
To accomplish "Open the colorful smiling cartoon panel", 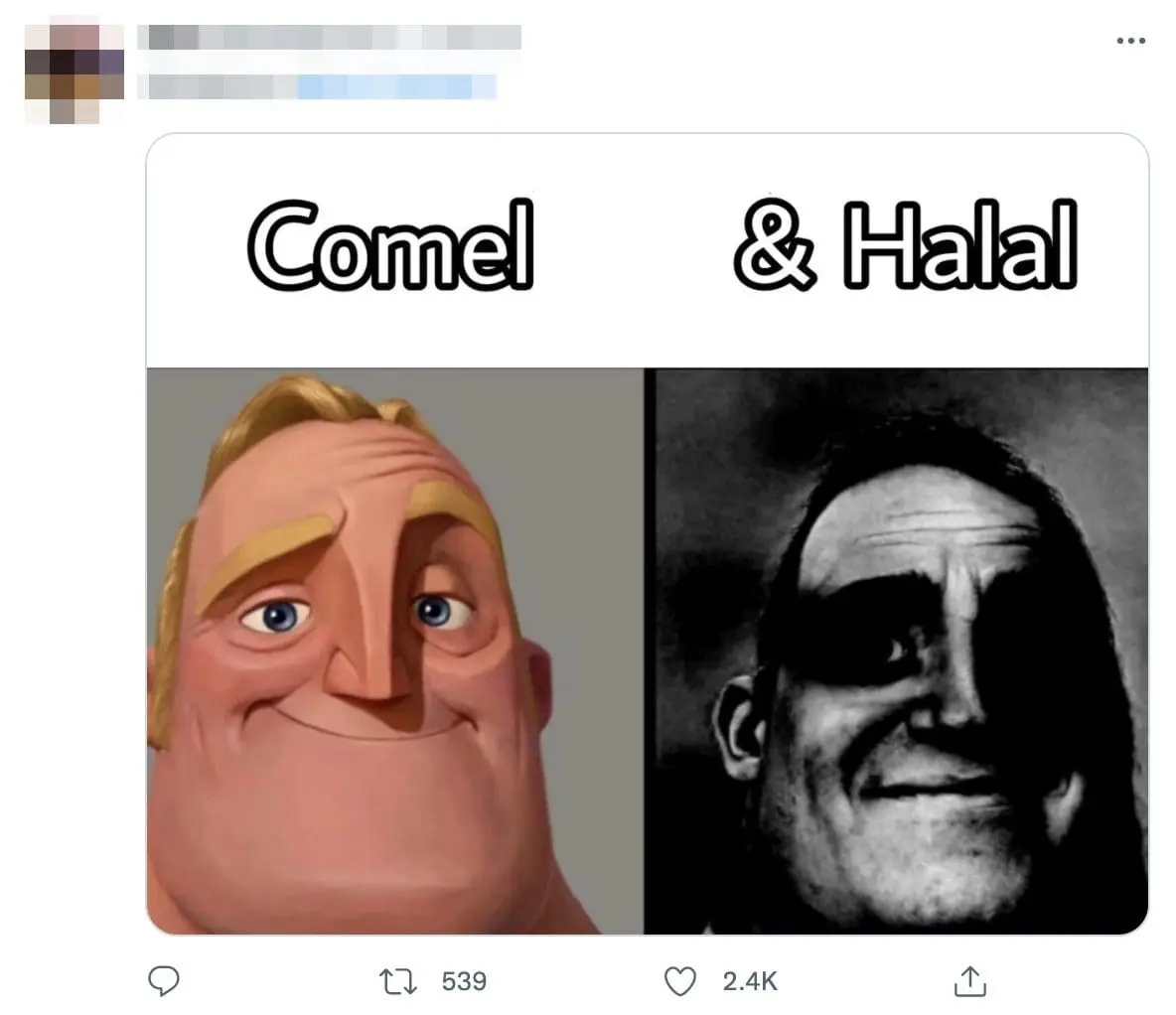I will [x=394, y=651].
